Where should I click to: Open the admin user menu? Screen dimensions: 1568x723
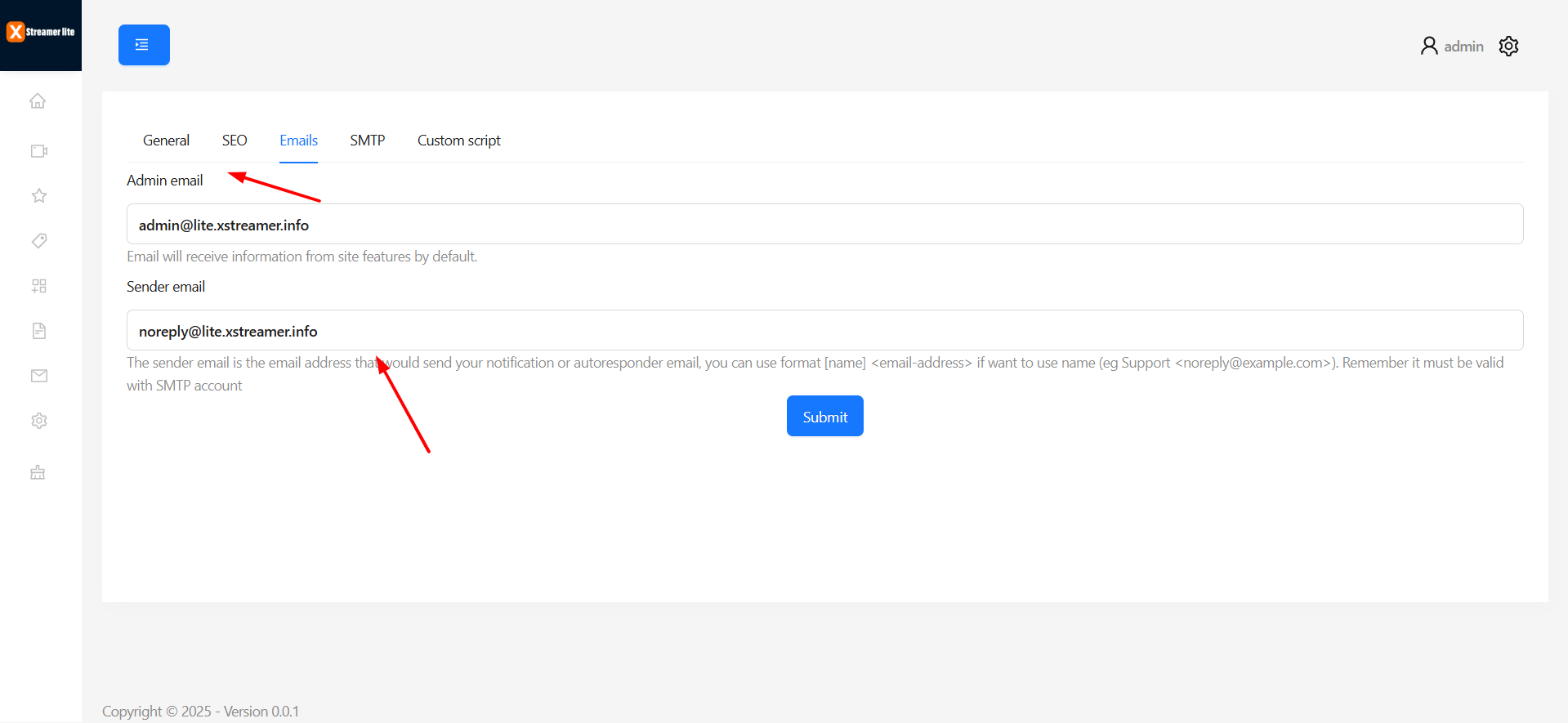pos(1452,47)
